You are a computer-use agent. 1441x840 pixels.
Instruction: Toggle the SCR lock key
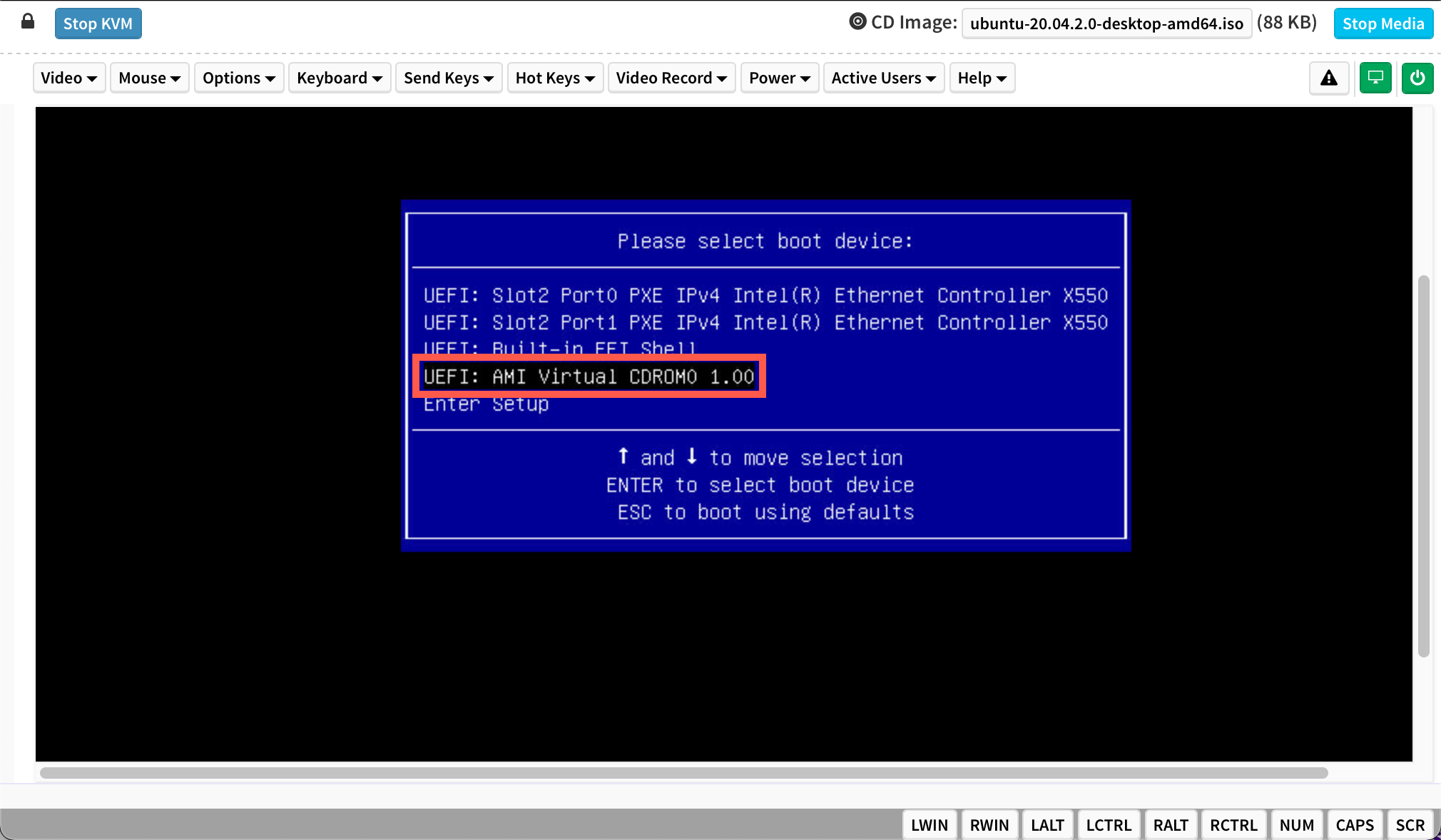coord(1410,825)
